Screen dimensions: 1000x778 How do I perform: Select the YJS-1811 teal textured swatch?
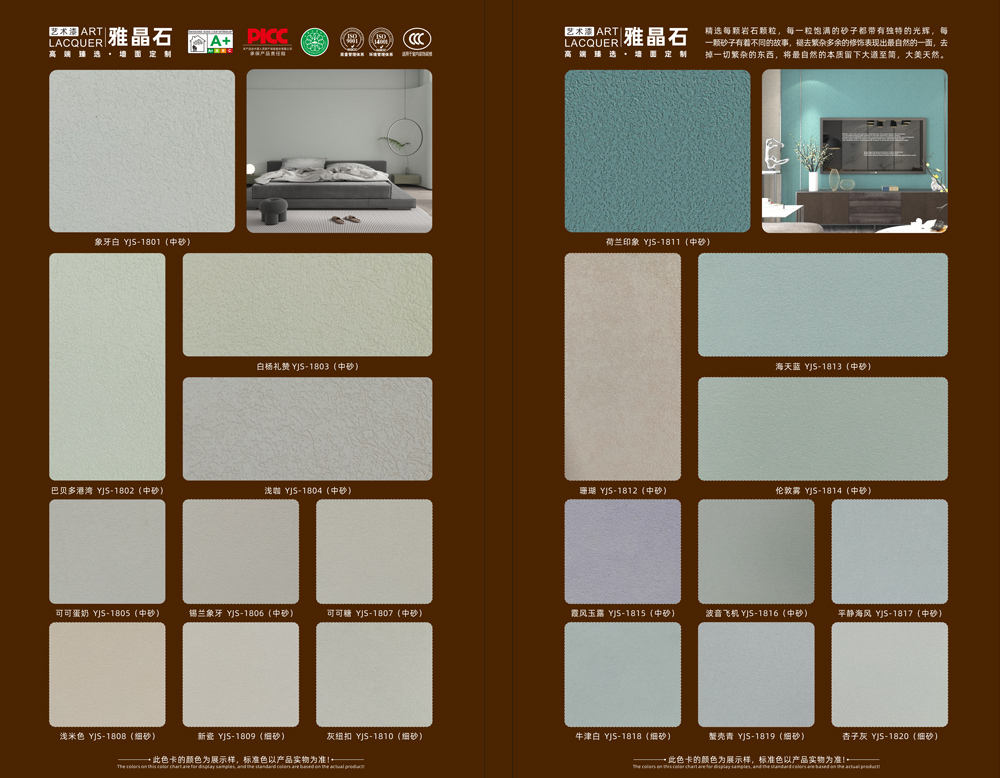tap(658, 151)
